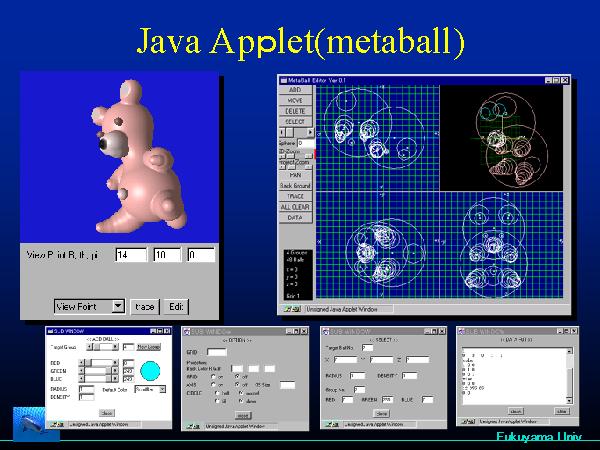Select the MOVE tool button
Viewport: 600px width, 450px height.
coord(295,100)
